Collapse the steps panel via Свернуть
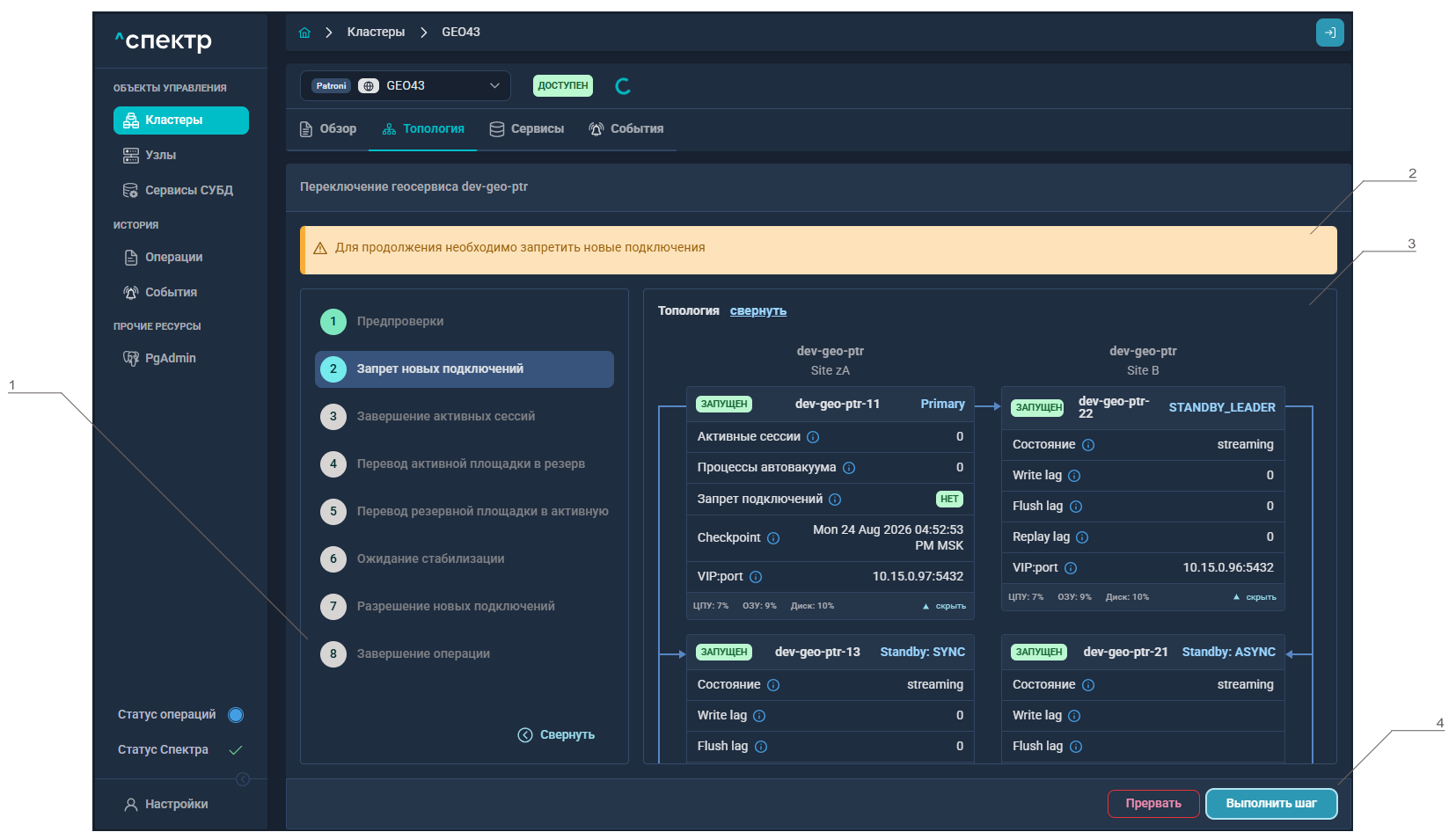The image size is (1456, 832). pyautogui.click(x=556, y=735)
